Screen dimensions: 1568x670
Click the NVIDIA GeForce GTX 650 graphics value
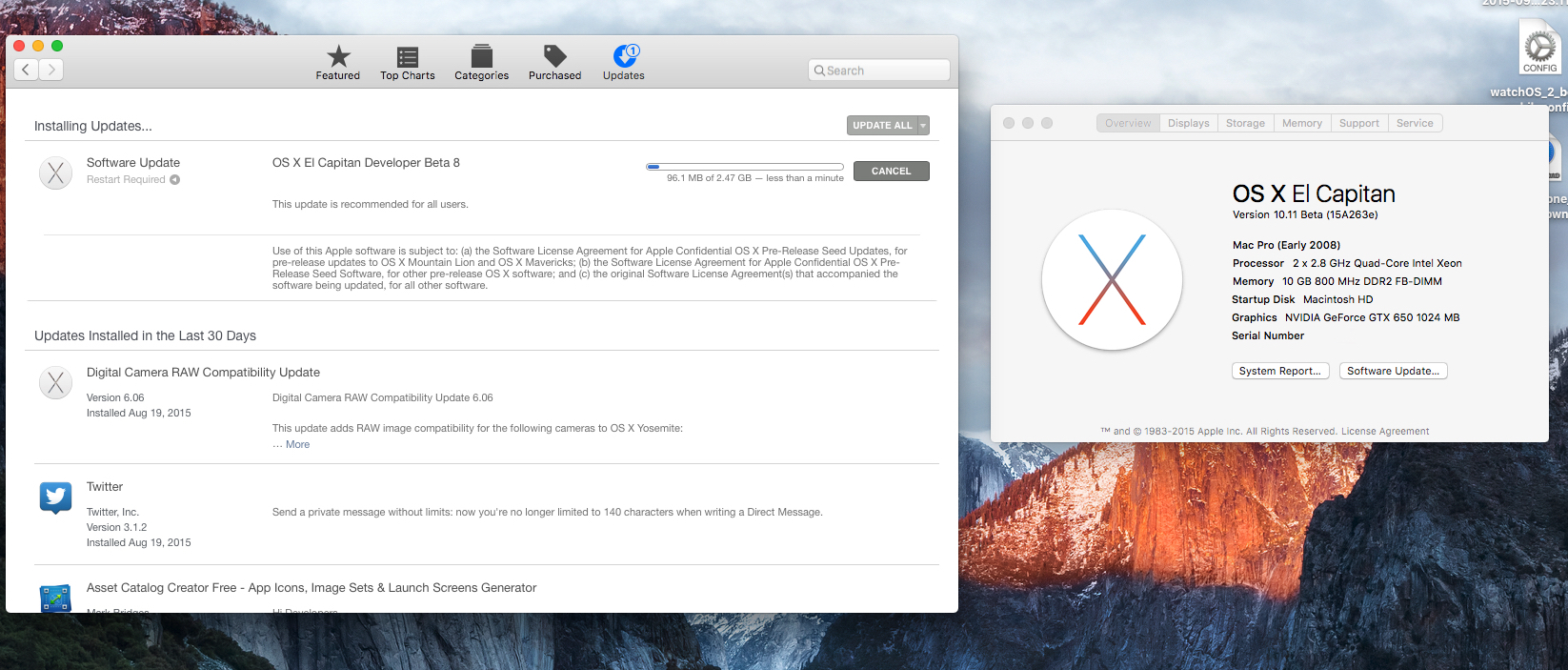(x=1372, y=317)
